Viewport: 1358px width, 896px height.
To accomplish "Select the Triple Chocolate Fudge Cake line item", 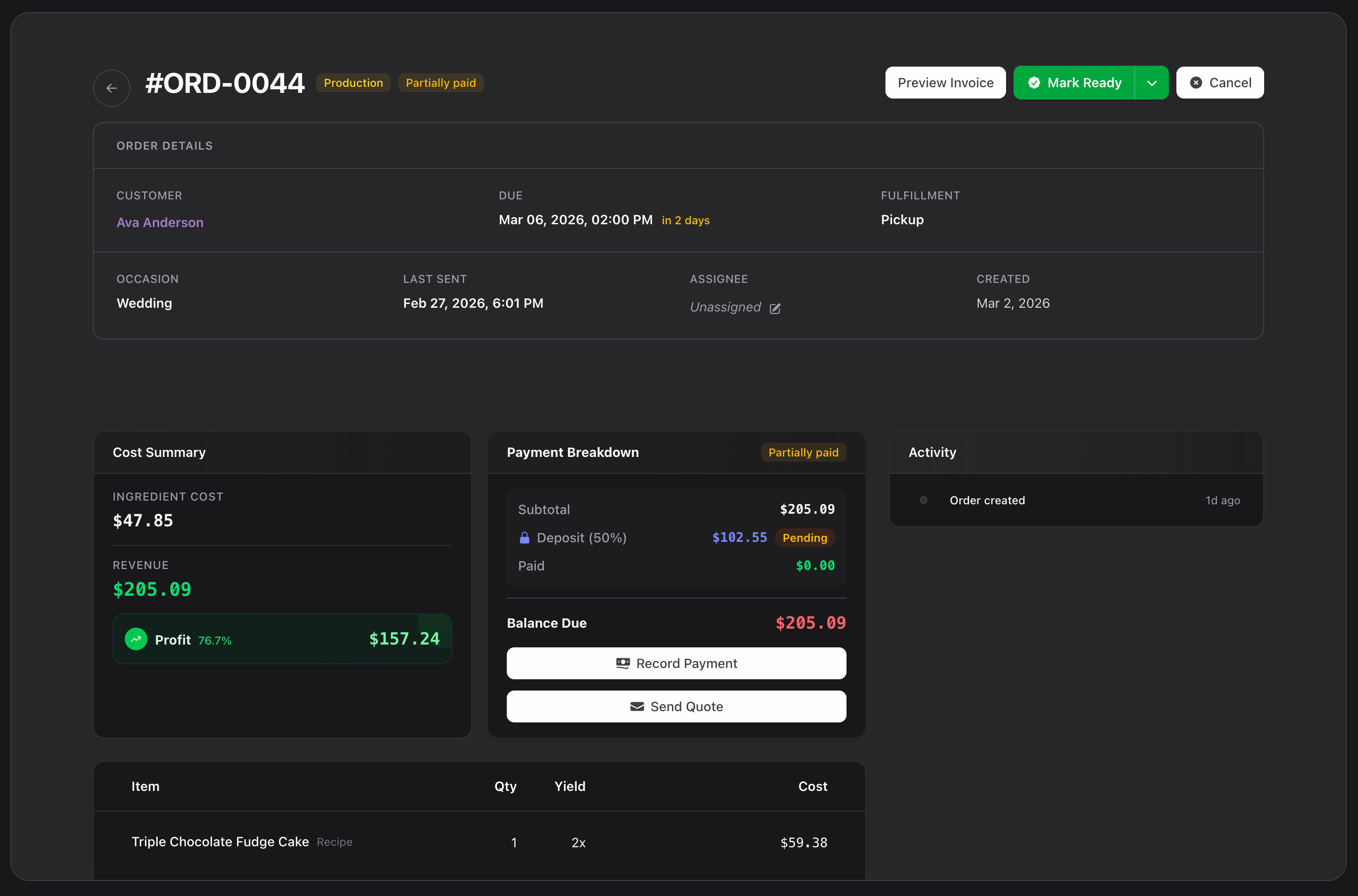I will (x=220, y=842).
